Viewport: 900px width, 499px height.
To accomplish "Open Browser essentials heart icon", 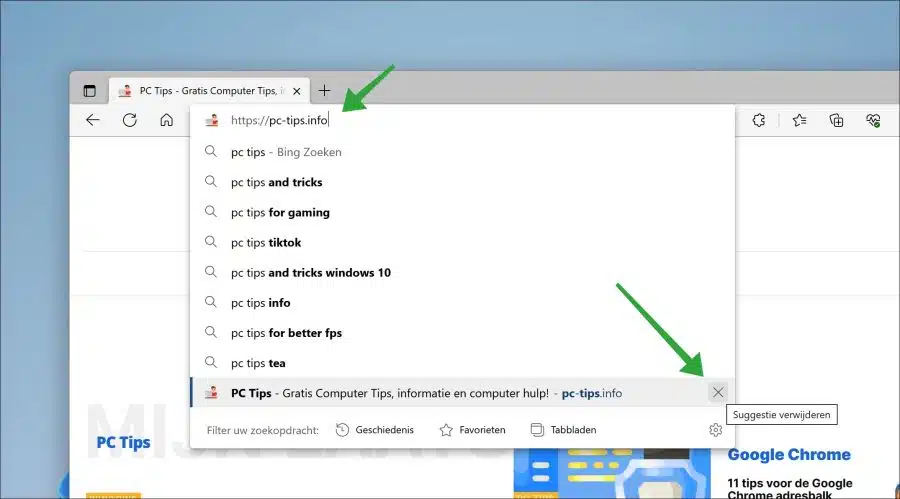I will coord(873,120).
